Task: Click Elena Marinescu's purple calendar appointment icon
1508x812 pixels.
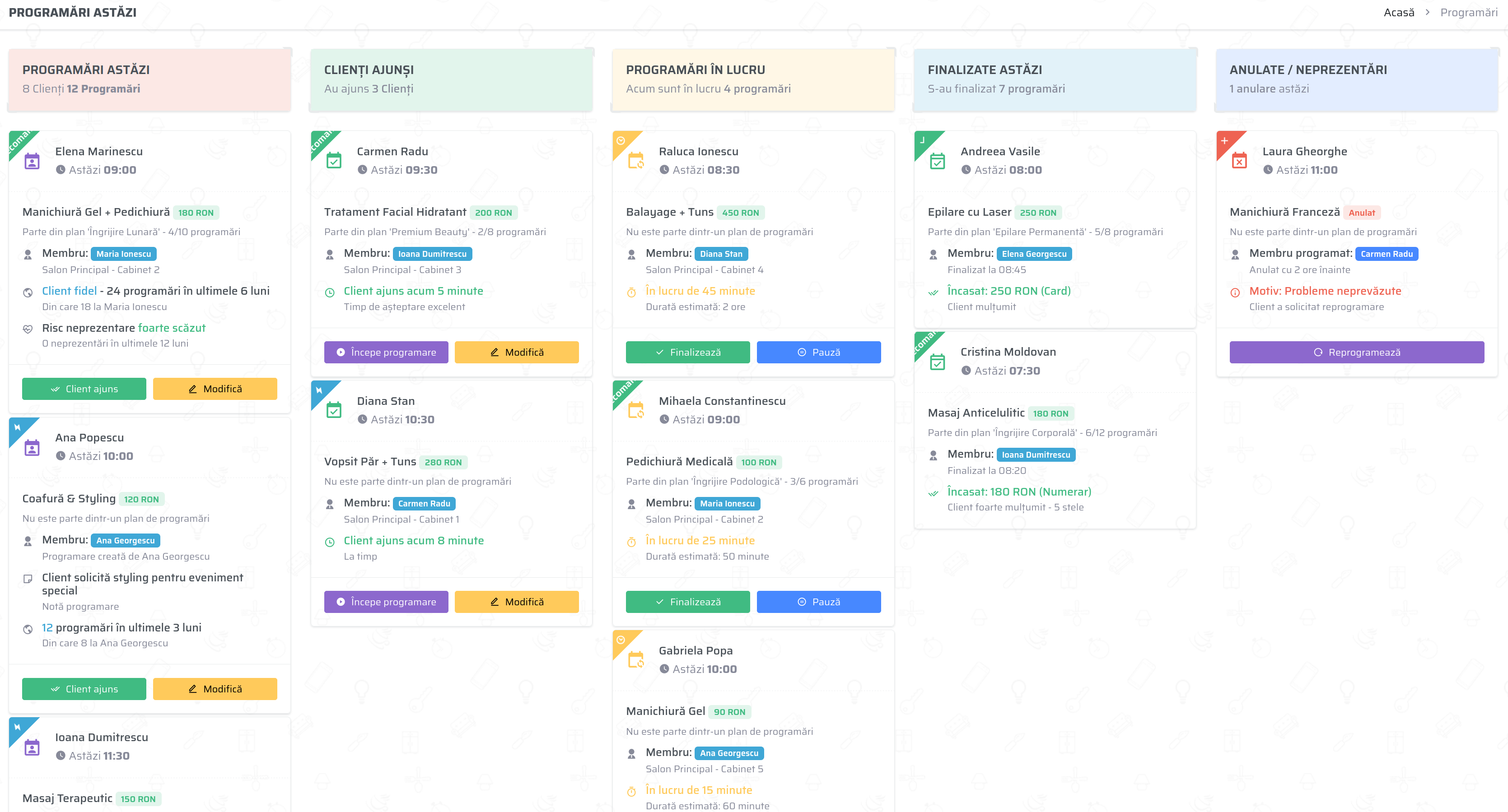Action: tap(32, 161)
